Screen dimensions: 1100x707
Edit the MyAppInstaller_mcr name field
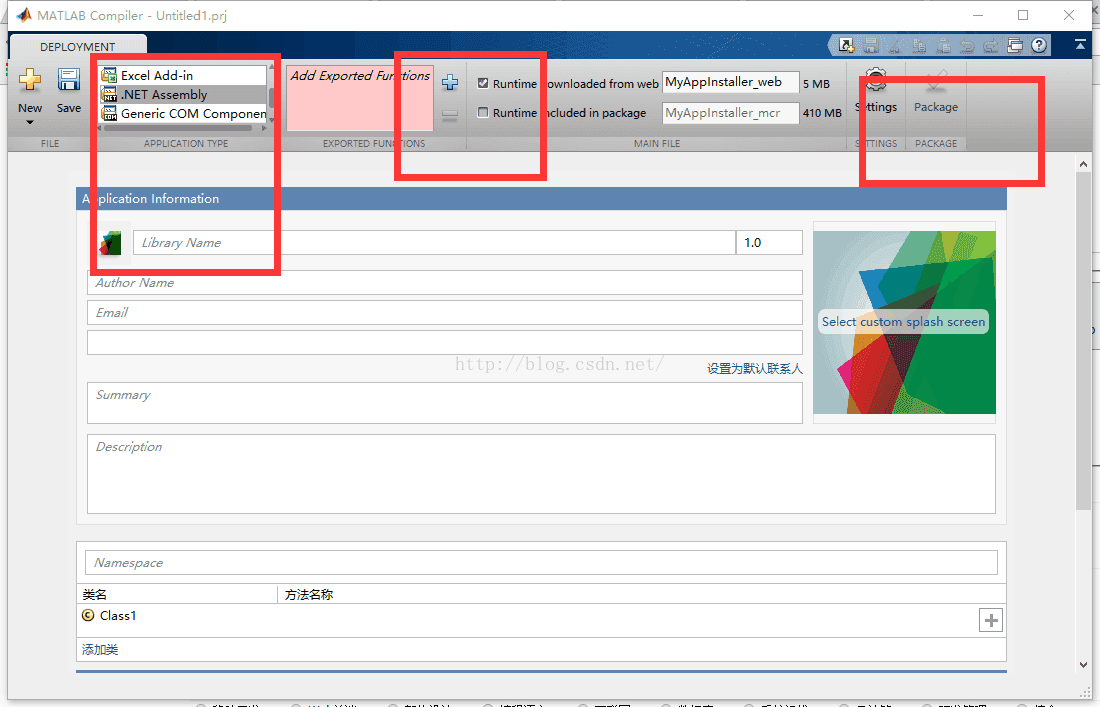tap(730, 112)
